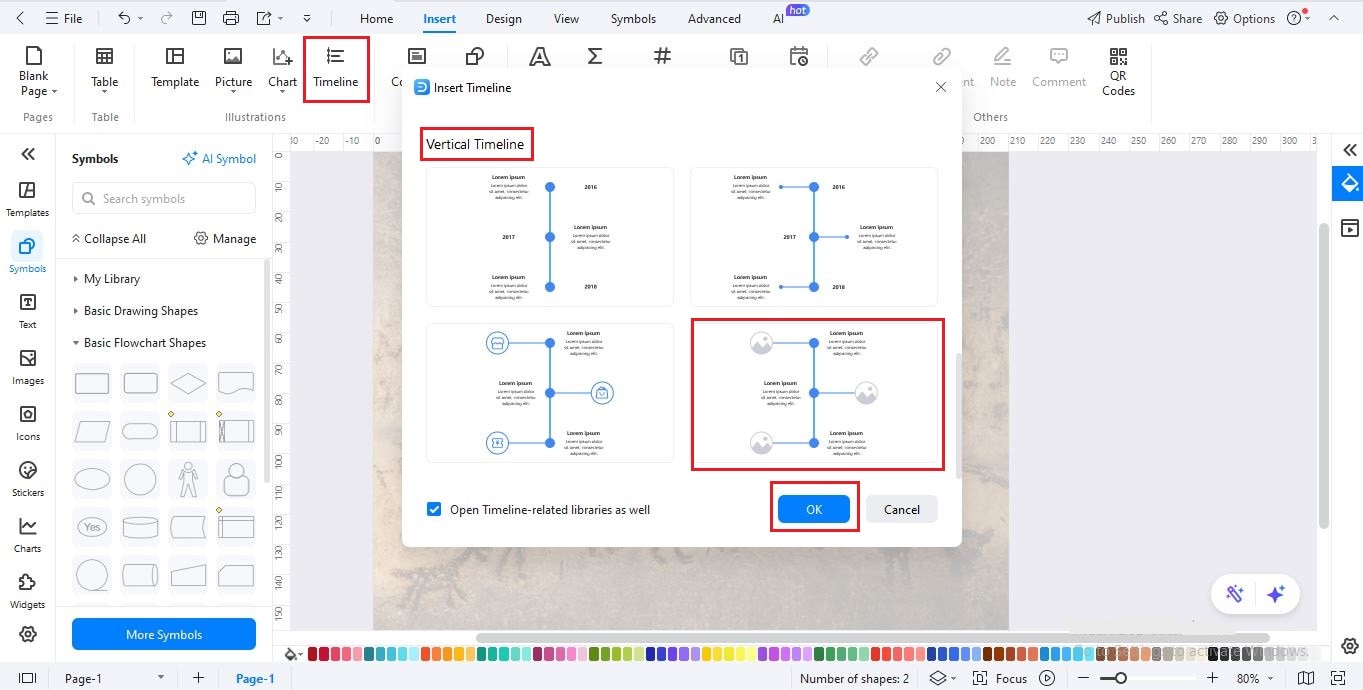
Task: Click the More Symbols button
Action: [164, 634]
